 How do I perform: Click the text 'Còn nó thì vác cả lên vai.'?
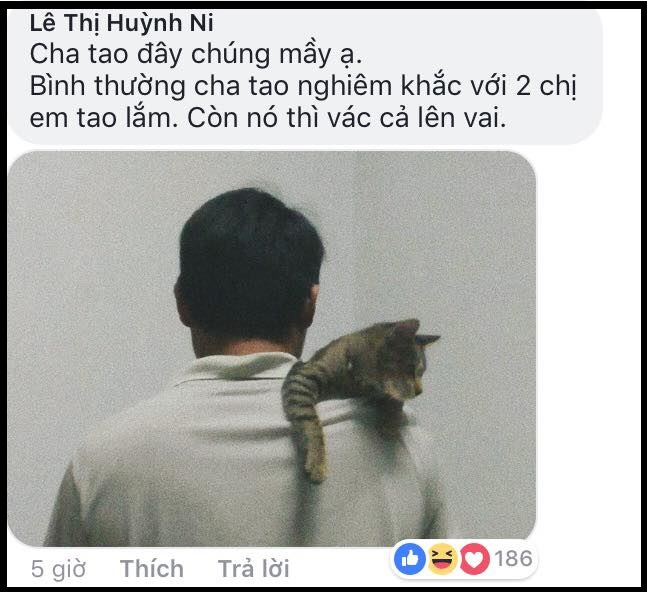pos(347,118)
